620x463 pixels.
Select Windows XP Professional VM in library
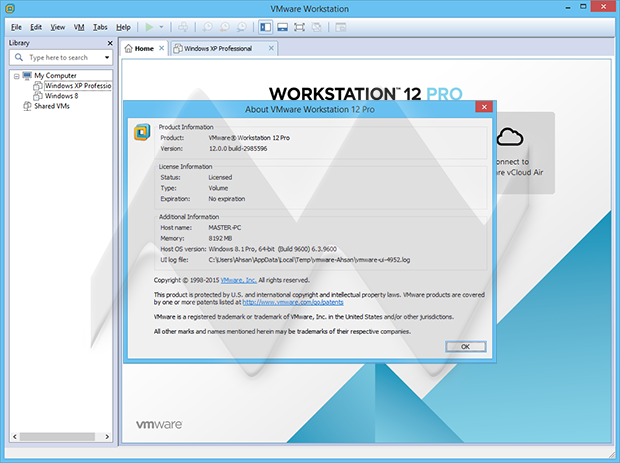coord(78,85)
